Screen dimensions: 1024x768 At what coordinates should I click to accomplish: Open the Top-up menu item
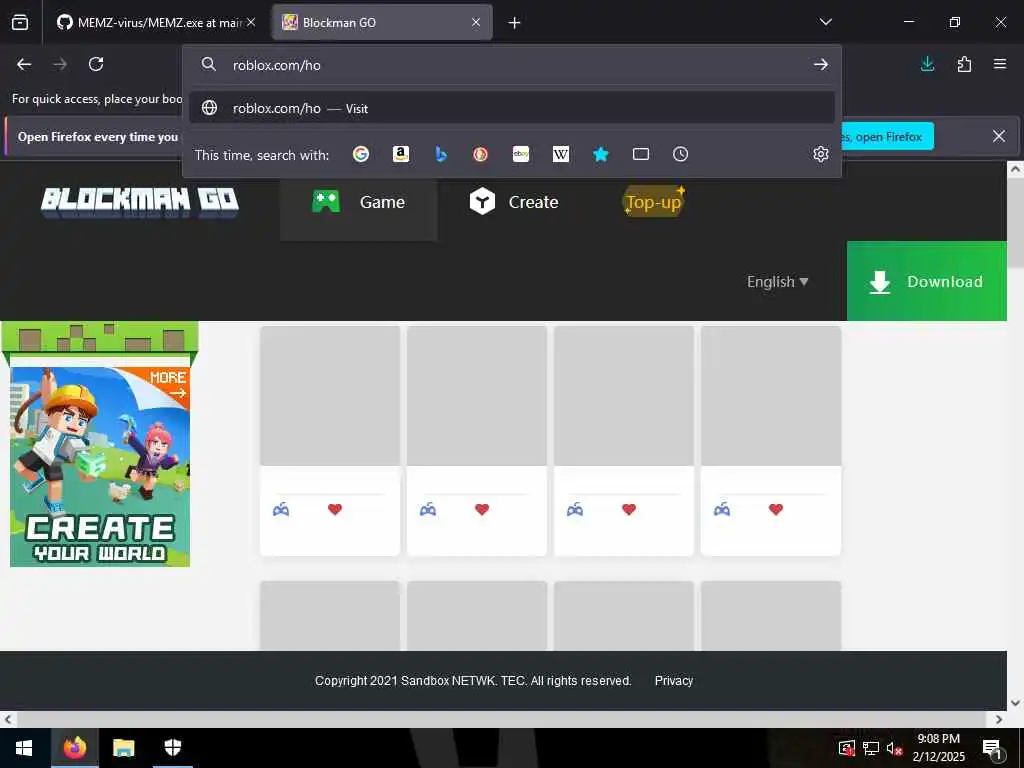[654, 202]
